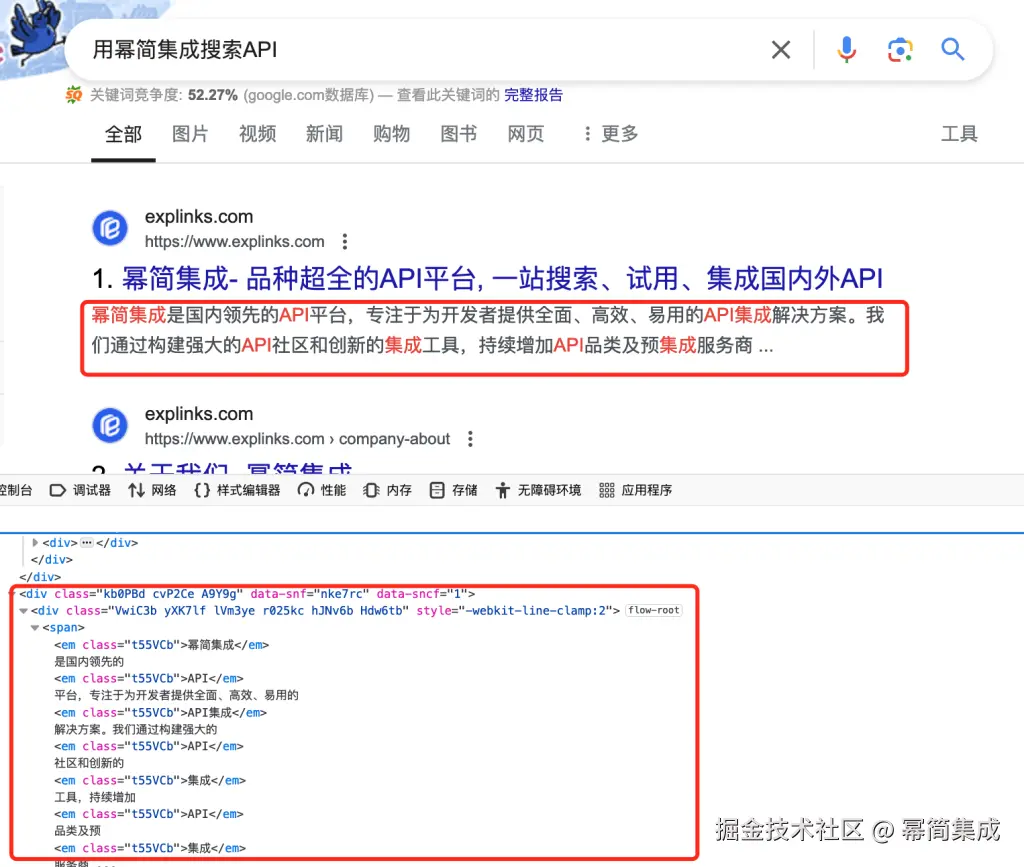Open the 工具 search tools
This screenshot has height=867, width=1024.
959,134
